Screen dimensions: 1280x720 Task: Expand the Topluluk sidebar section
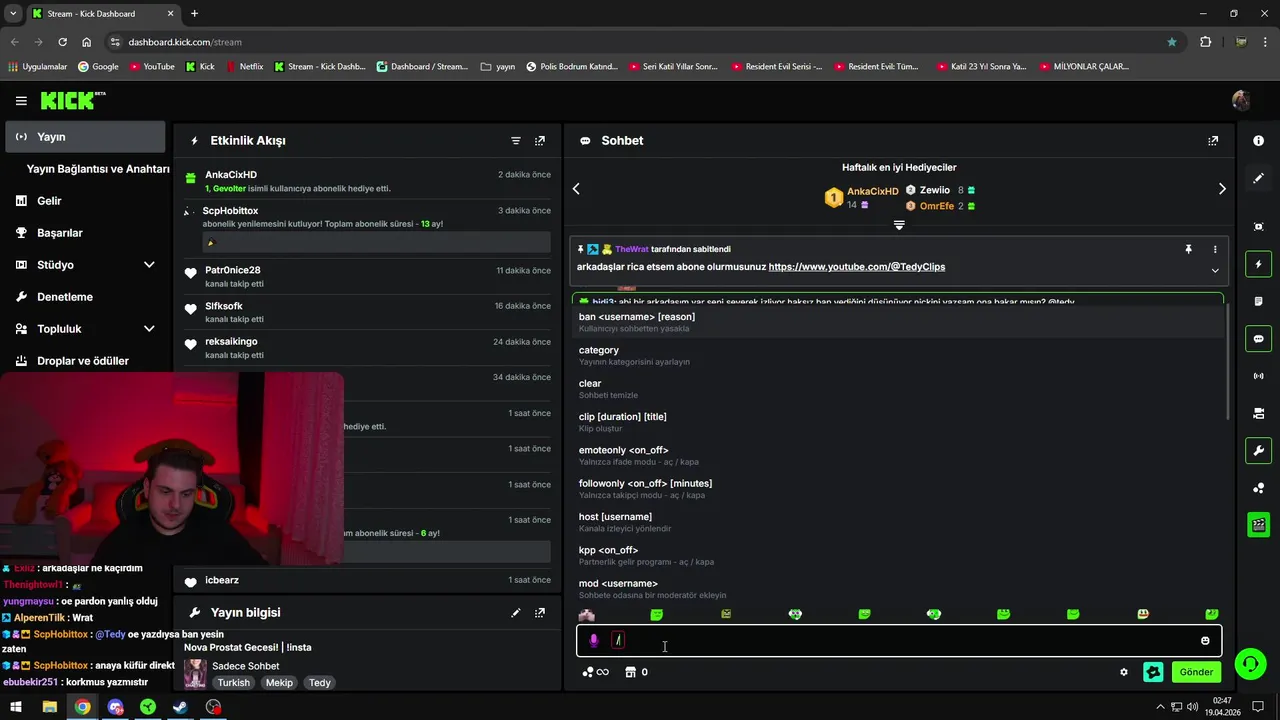pyautogui.click(x=149, y=329)
